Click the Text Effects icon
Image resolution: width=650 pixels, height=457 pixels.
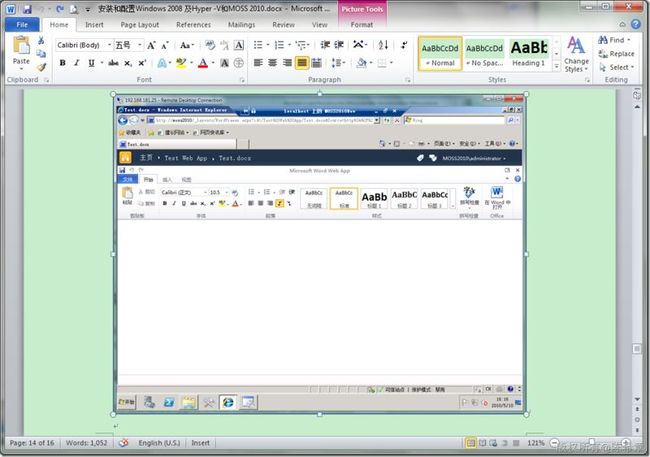click(x=162, y=63)
